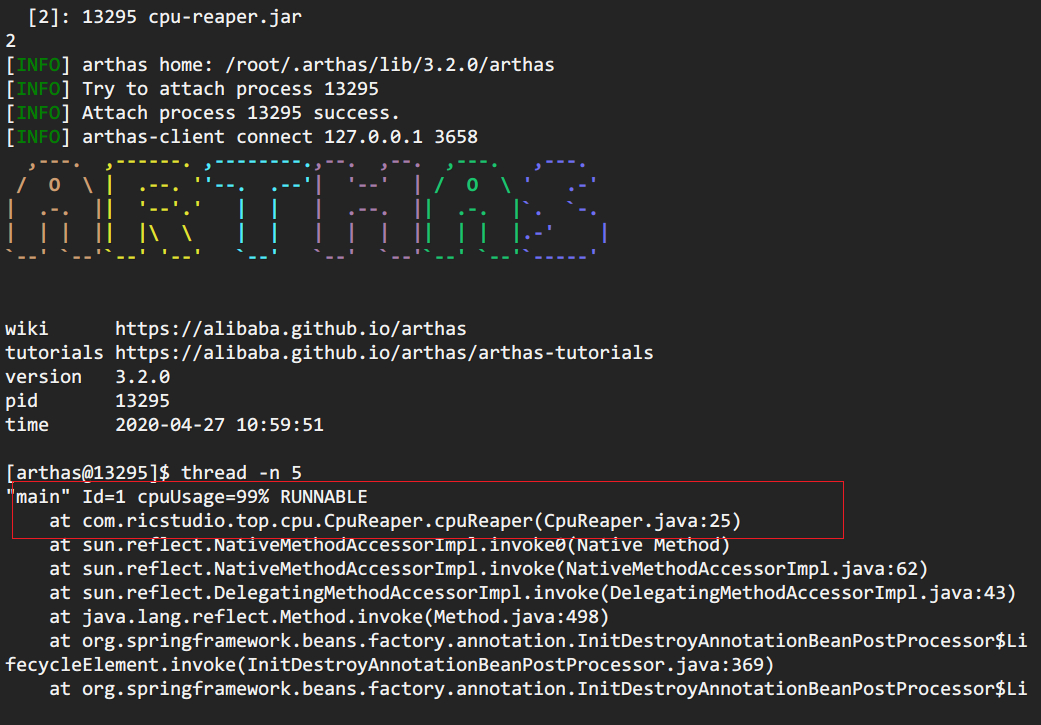Click "Attach process 13295 success." message
The width and height of the screenshot is (1041, 725).
[241, 113]
